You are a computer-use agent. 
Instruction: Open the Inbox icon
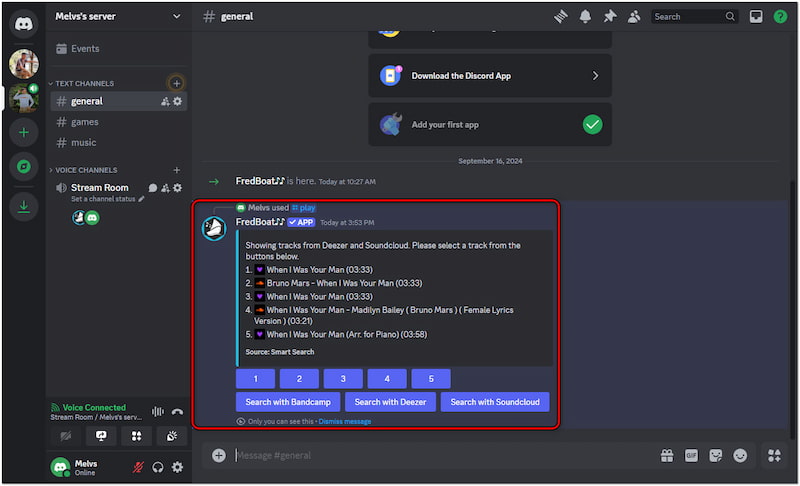click(756, 16)
